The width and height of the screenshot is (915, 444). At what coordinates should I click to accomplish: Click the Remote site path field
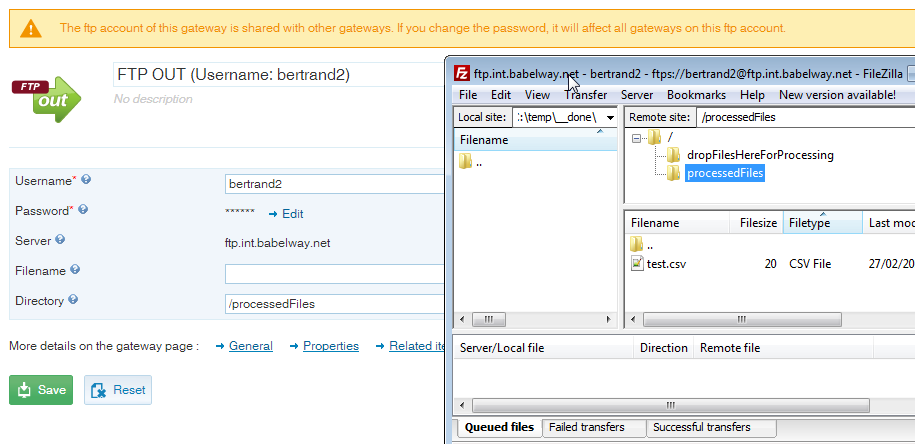tap(805, 117)
